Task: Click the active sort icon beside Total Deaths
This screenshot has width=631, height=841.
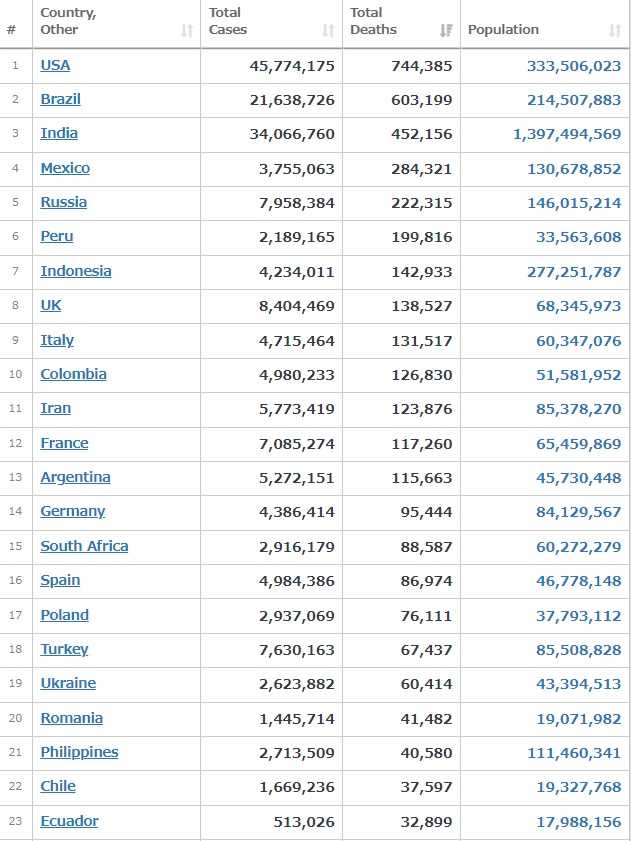Action: [x=446, y=31]
